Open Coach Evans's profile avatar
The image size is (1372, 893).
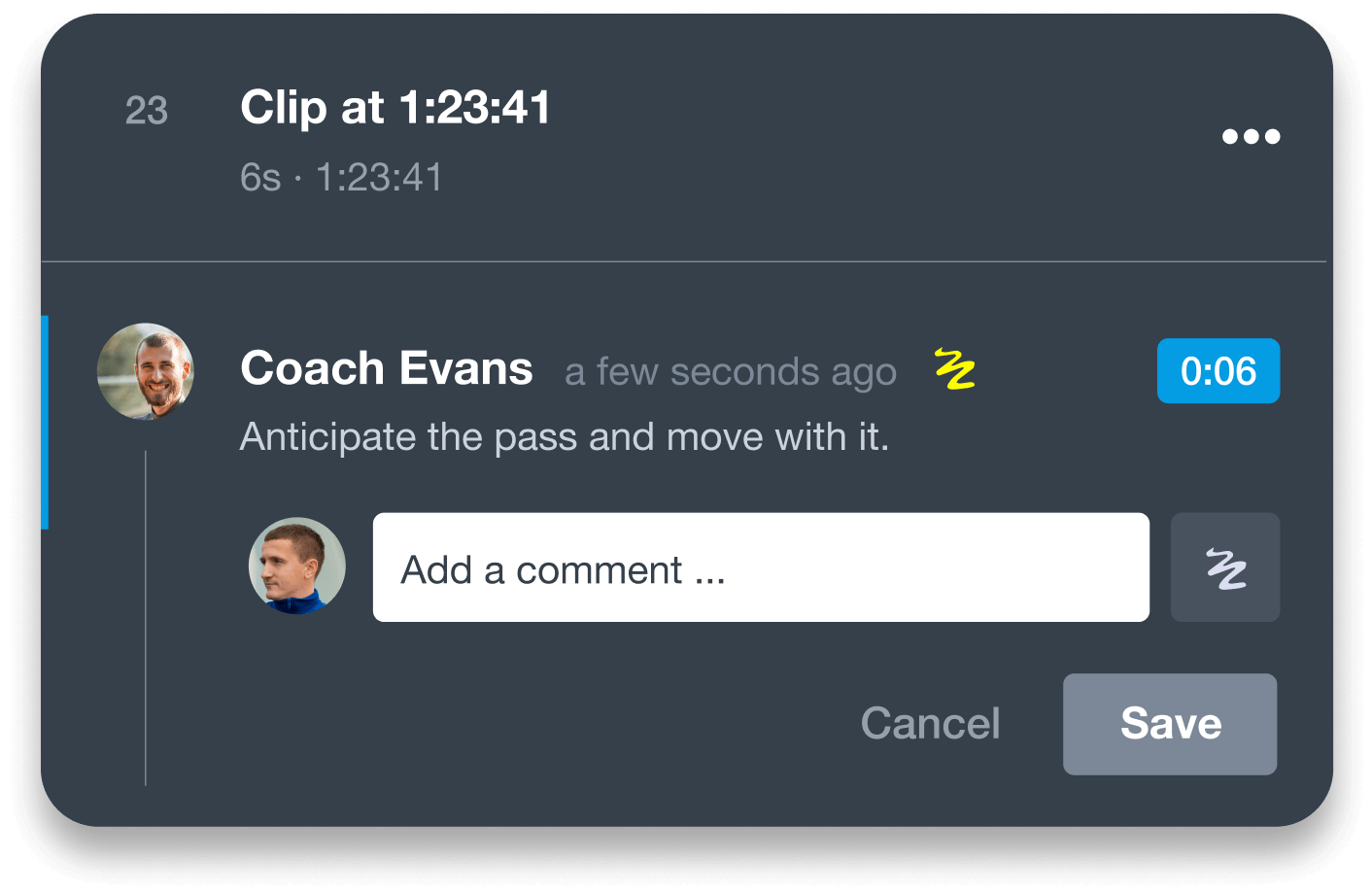tap(144, 371)
